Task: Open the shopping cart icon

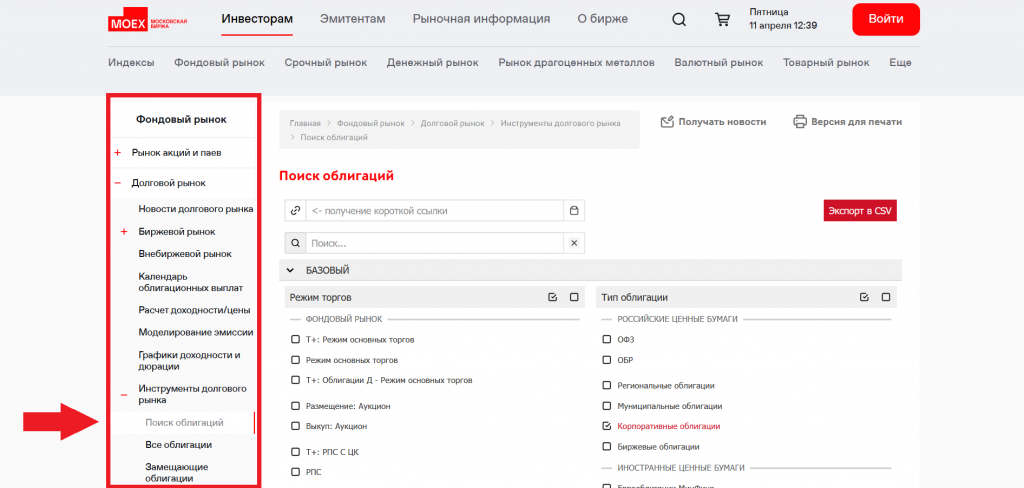Action: tap(722, 19)
